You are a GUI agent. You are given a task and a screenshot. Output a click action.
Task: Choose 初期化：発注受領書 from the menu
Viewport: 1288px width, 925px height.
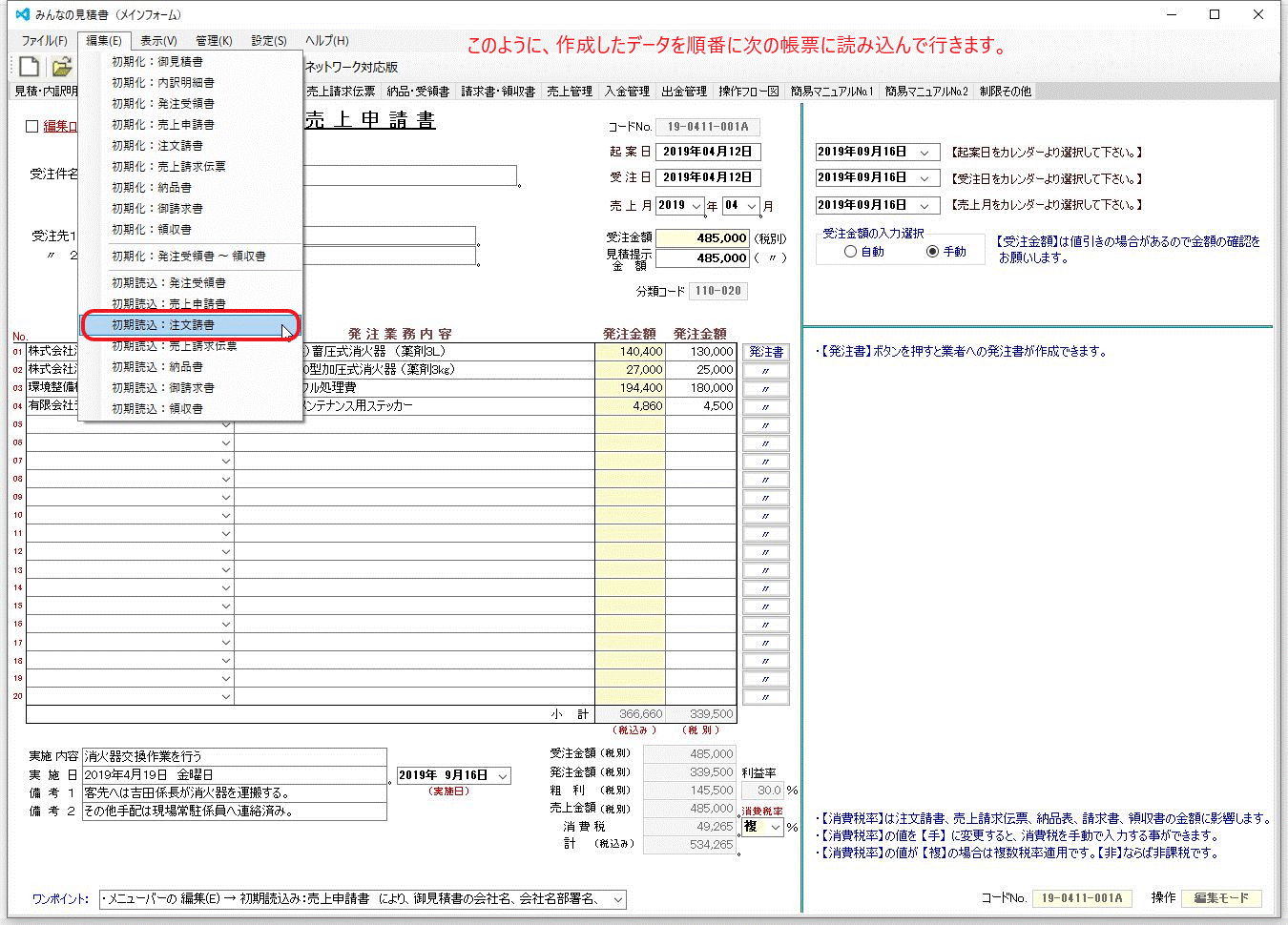pyautogui.click(x=191, y=104)
